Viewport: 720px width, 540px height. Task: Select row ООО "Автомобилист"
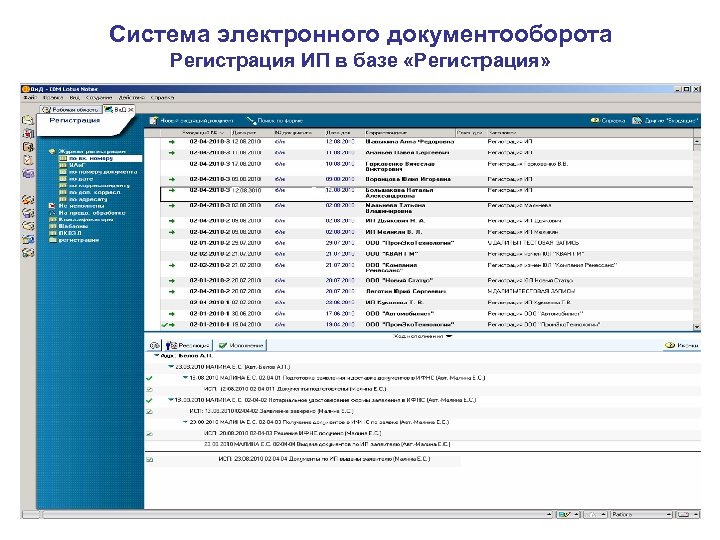point(426,314)
